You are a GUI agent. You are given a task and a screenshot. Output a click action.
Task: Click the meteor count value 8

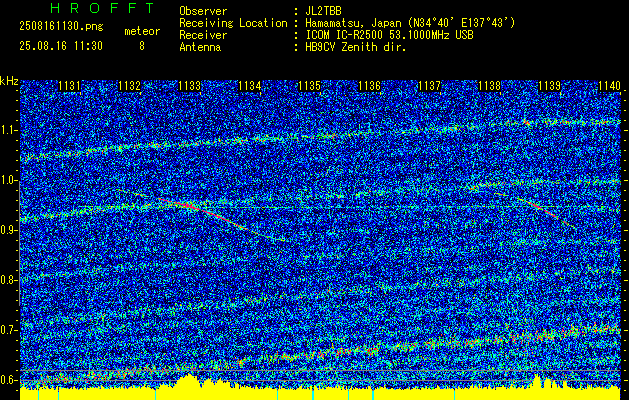pyautogui.click(x=142, y=46)
